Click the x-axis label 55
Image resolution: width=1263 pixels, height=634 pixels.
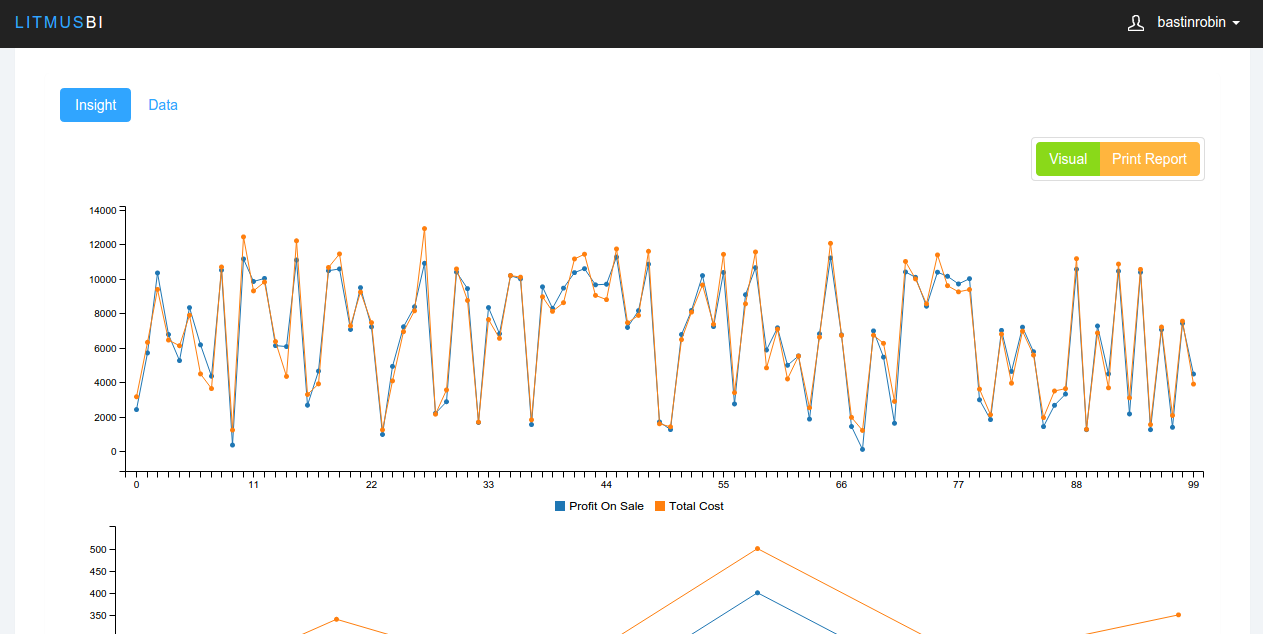pos(724,485)
